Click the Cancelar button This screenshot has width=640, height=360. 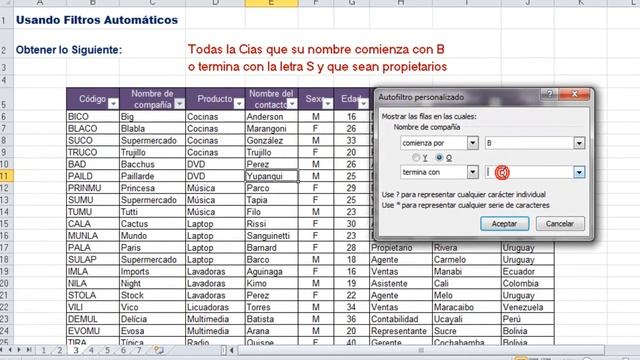[x=560, y=224]
